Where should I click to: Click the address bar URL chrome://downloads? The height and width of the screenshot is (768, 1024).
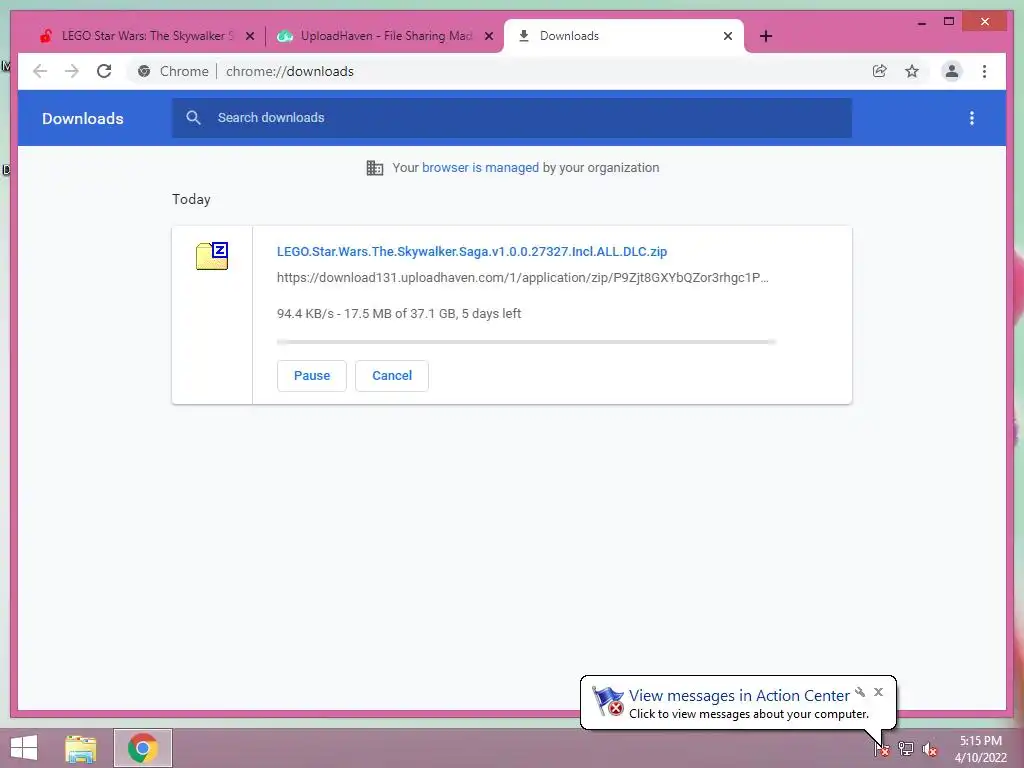(290, 71)
